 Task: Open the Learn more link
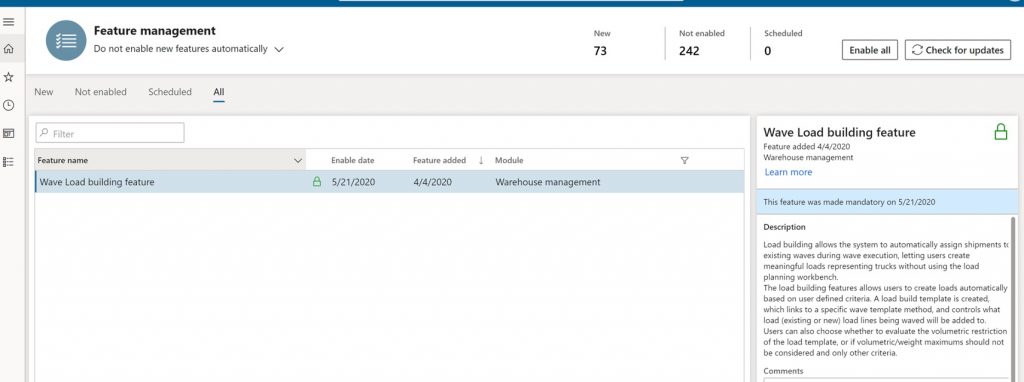[788, 172]
